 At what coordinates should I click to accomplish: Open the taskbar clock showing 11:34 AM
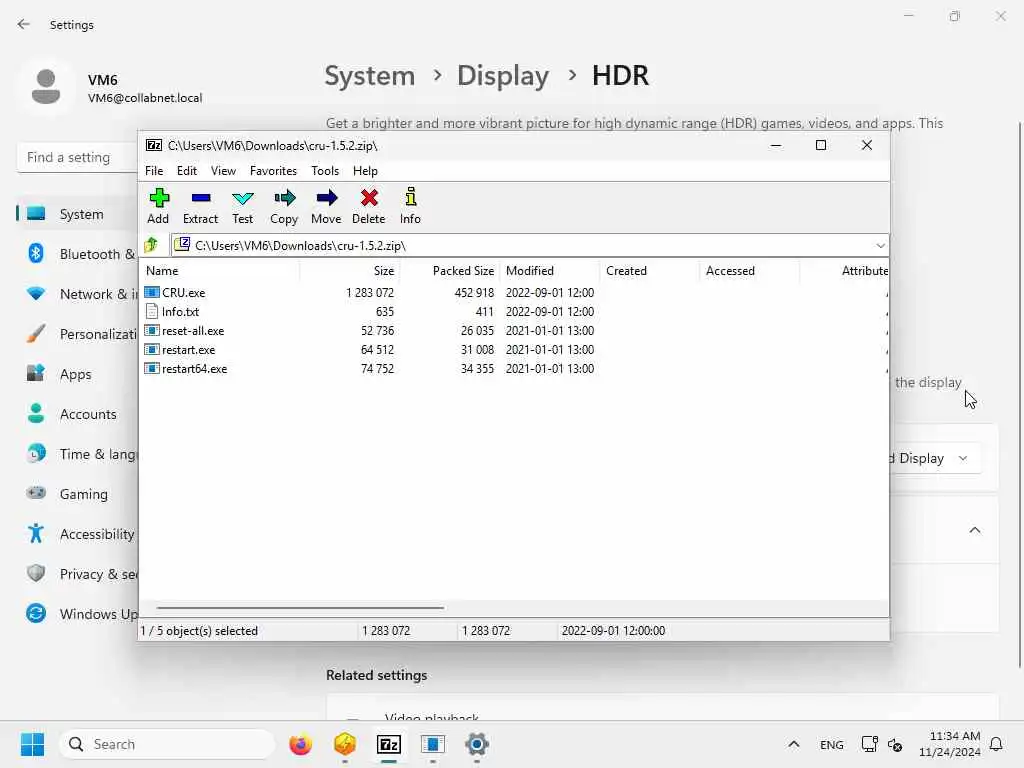coord(950,744)
